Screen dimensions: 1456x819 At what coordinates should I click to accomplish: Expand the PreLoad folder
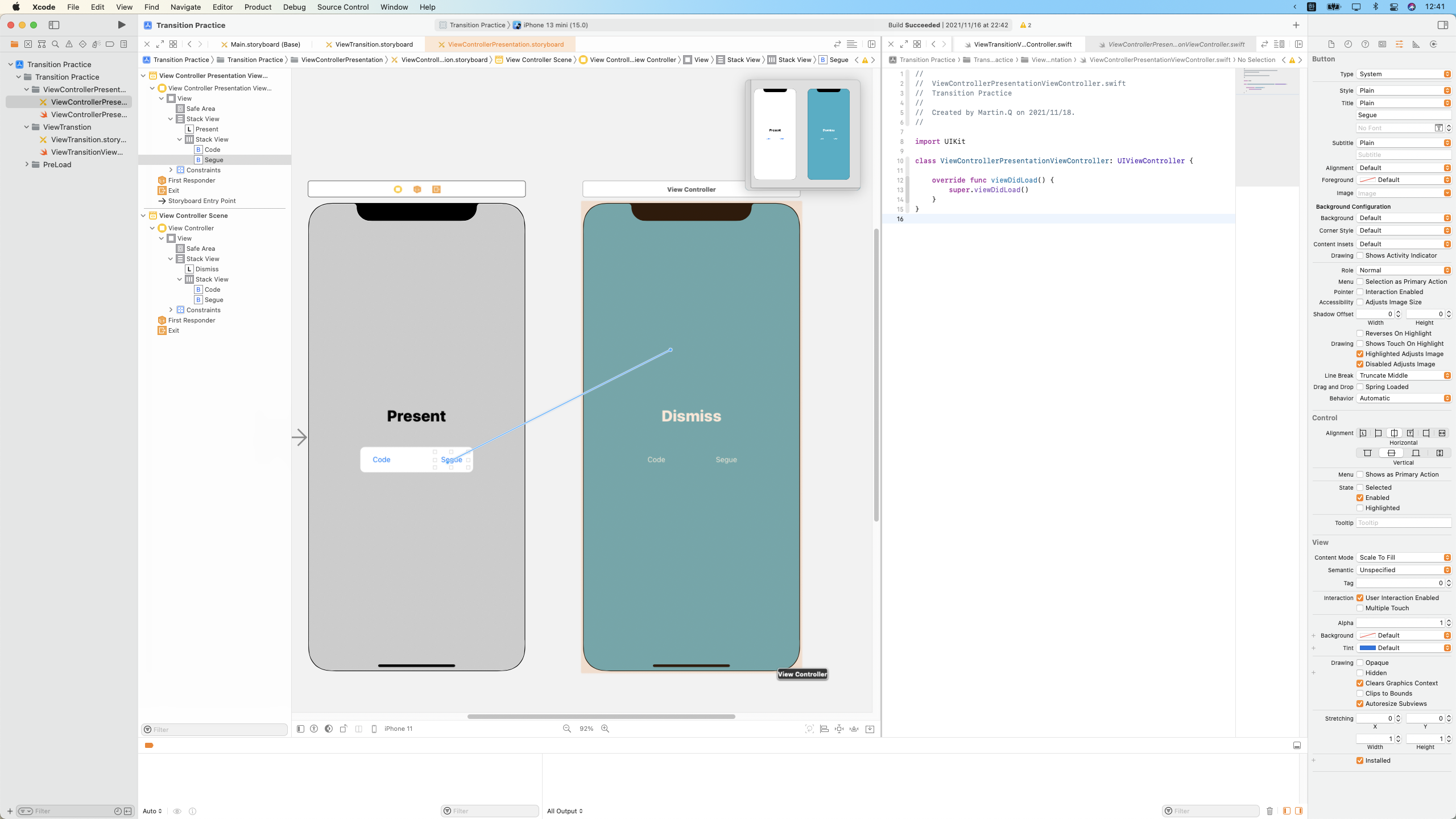click(x=27, y=164)
